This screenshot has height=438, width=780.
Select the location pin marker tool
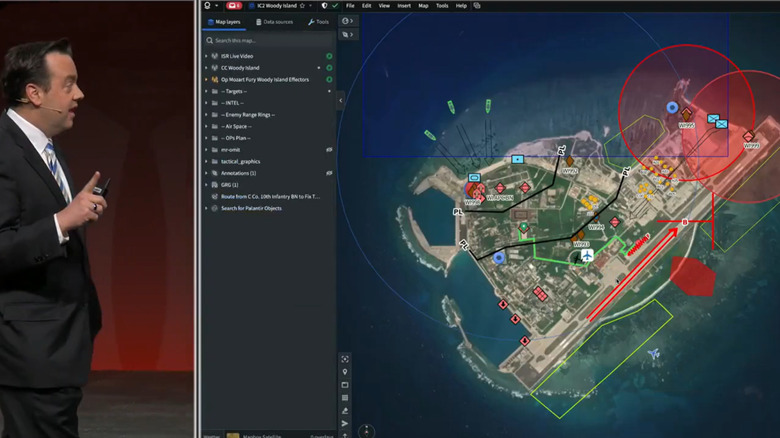click(x=345, y=372)
